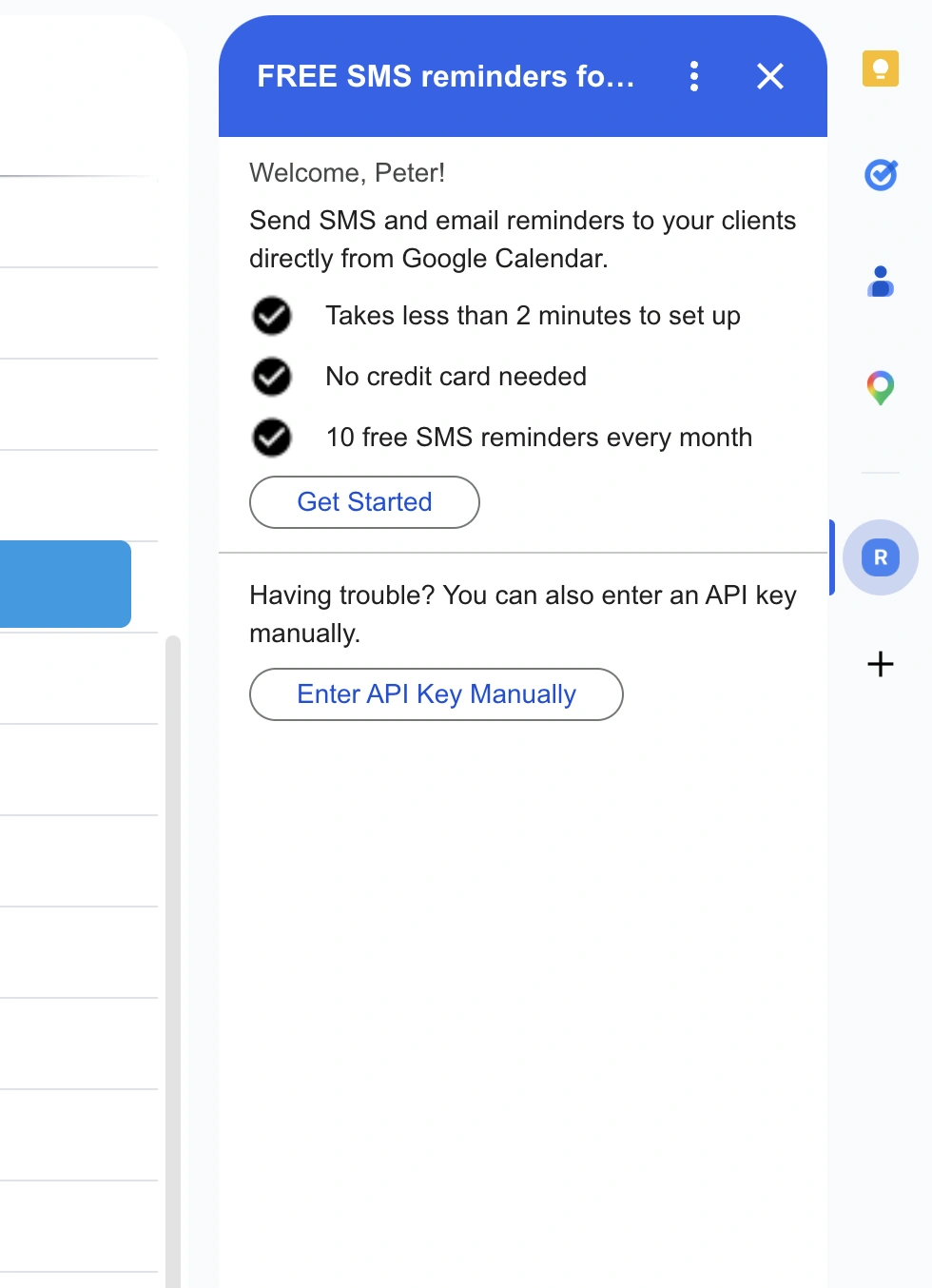Image resolution: width=932 pixels, height=1288 pixels.
Task: Click the checkmark beside 'Takes less than 2 minutes'
Action: click(x=272, y=316)
